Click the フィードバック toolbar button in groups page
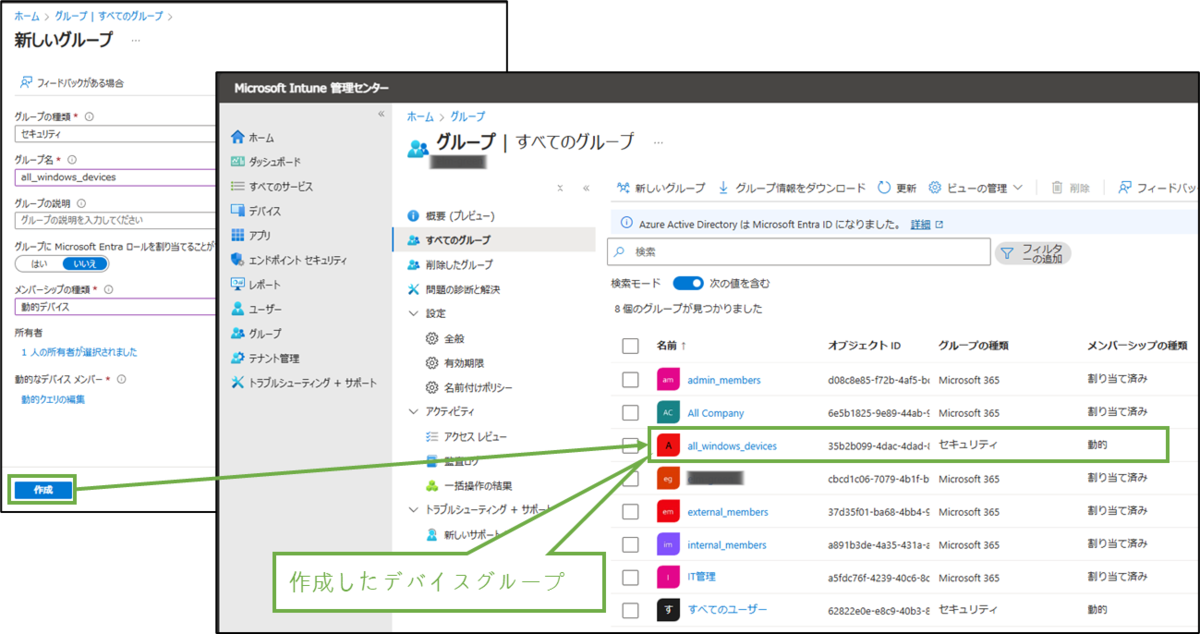1200x634 pixels. coord(1158,188)
